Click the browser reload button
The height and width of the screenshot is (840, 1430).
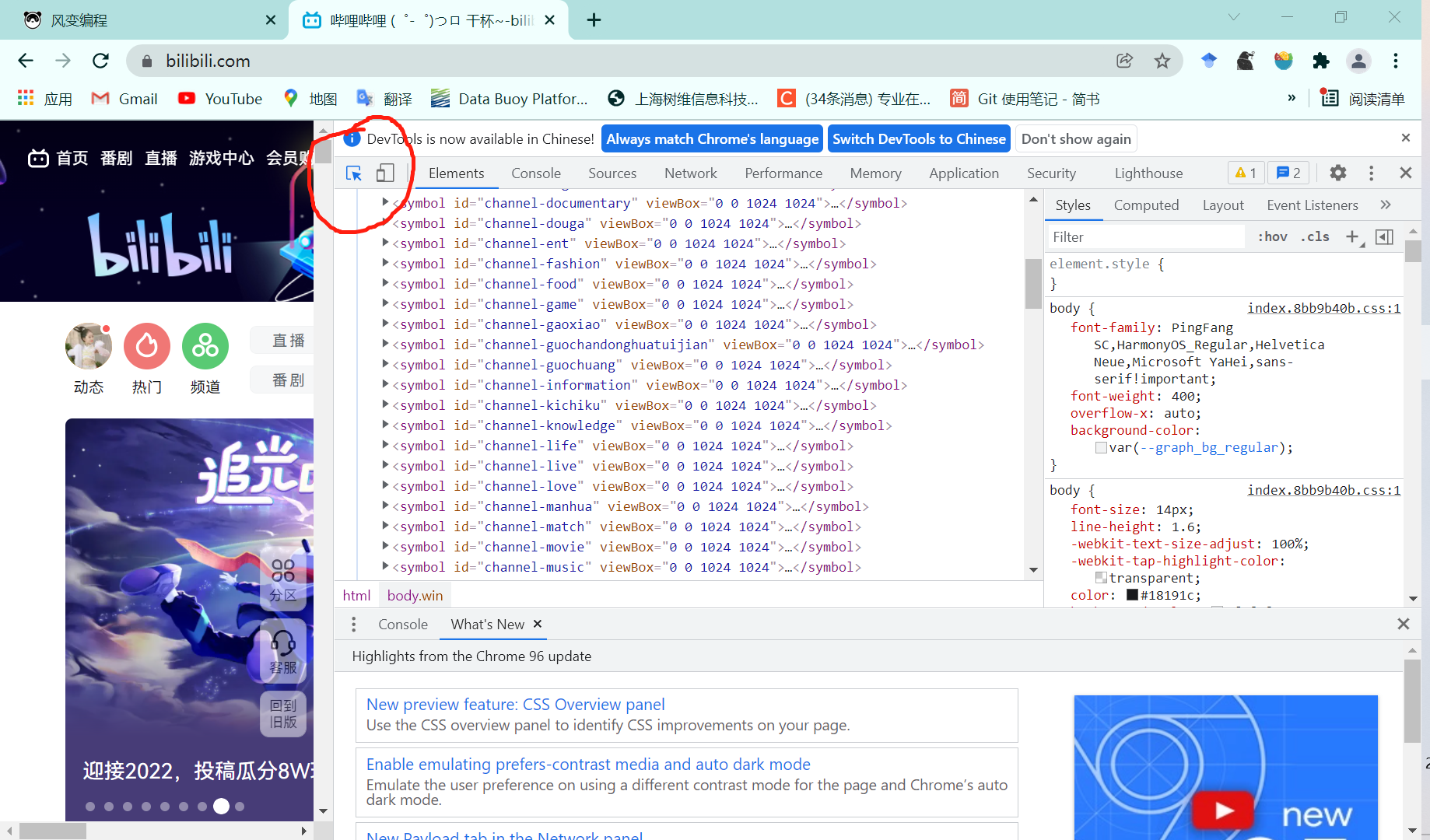point(100,61)
